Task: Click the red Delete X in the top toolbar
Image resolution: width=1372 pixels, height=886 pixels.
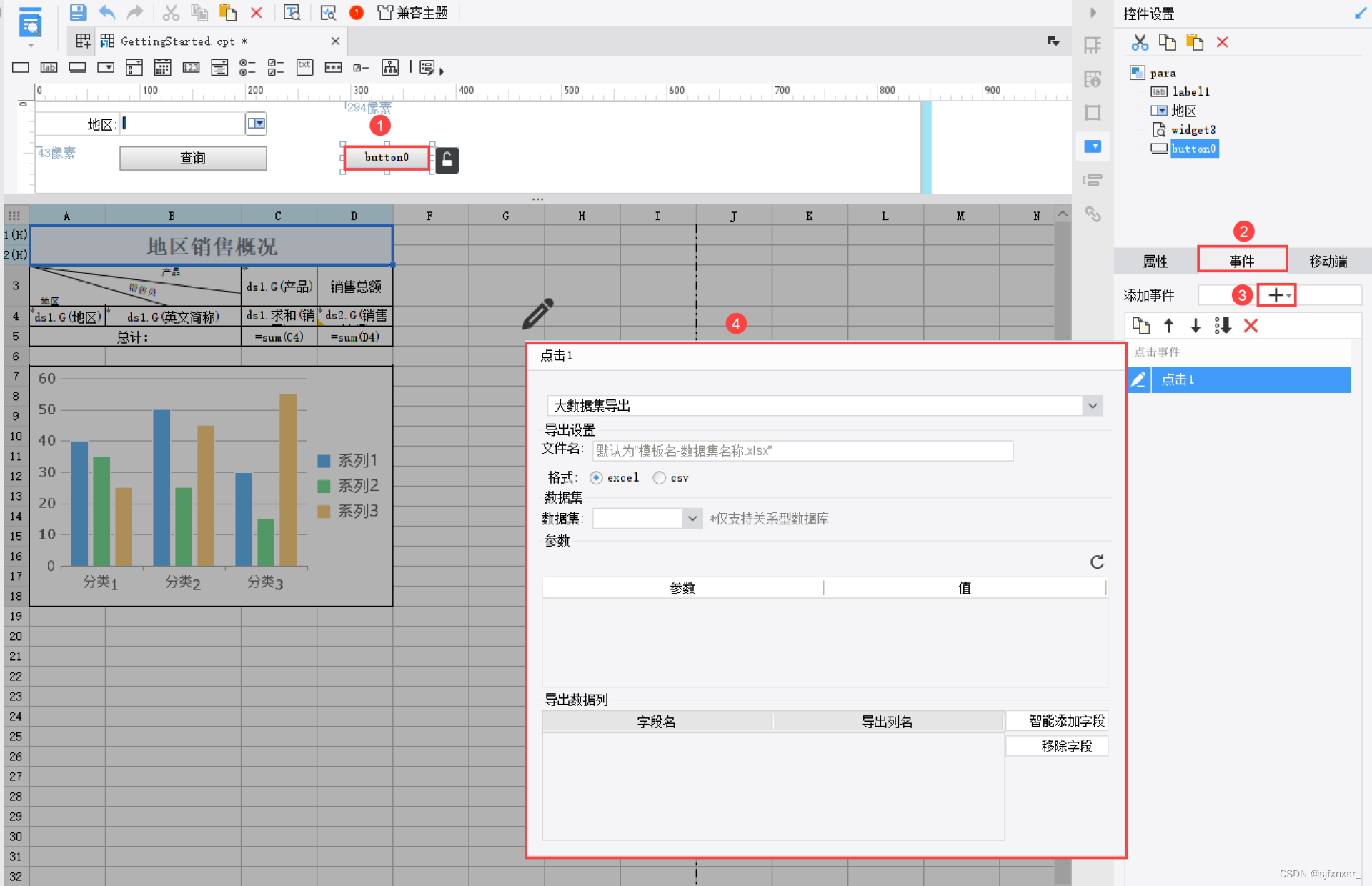Action: (x=257, y=12)
